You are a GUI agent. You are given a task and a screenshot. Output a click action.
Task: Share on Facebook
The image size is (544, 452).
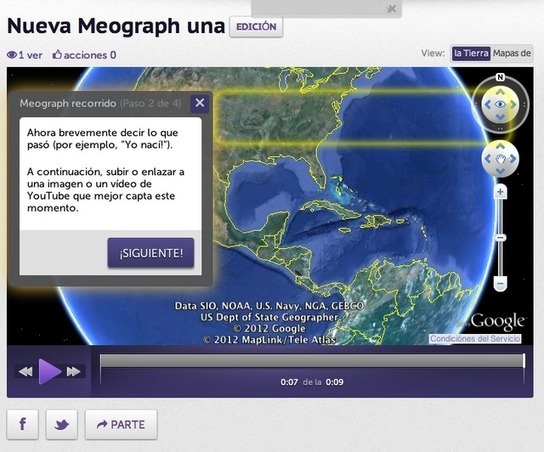(23, 424)
